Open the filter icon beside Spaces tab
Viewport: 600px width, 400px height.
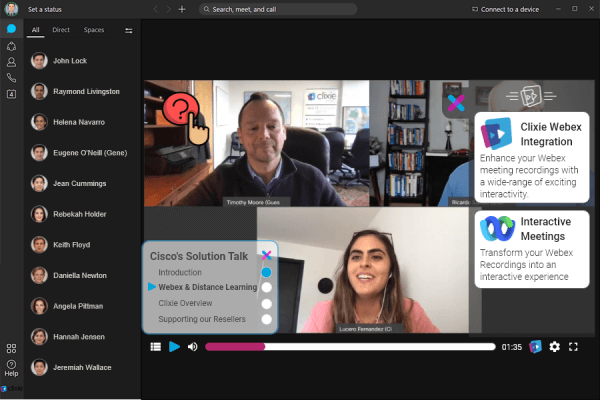(129, 31)
